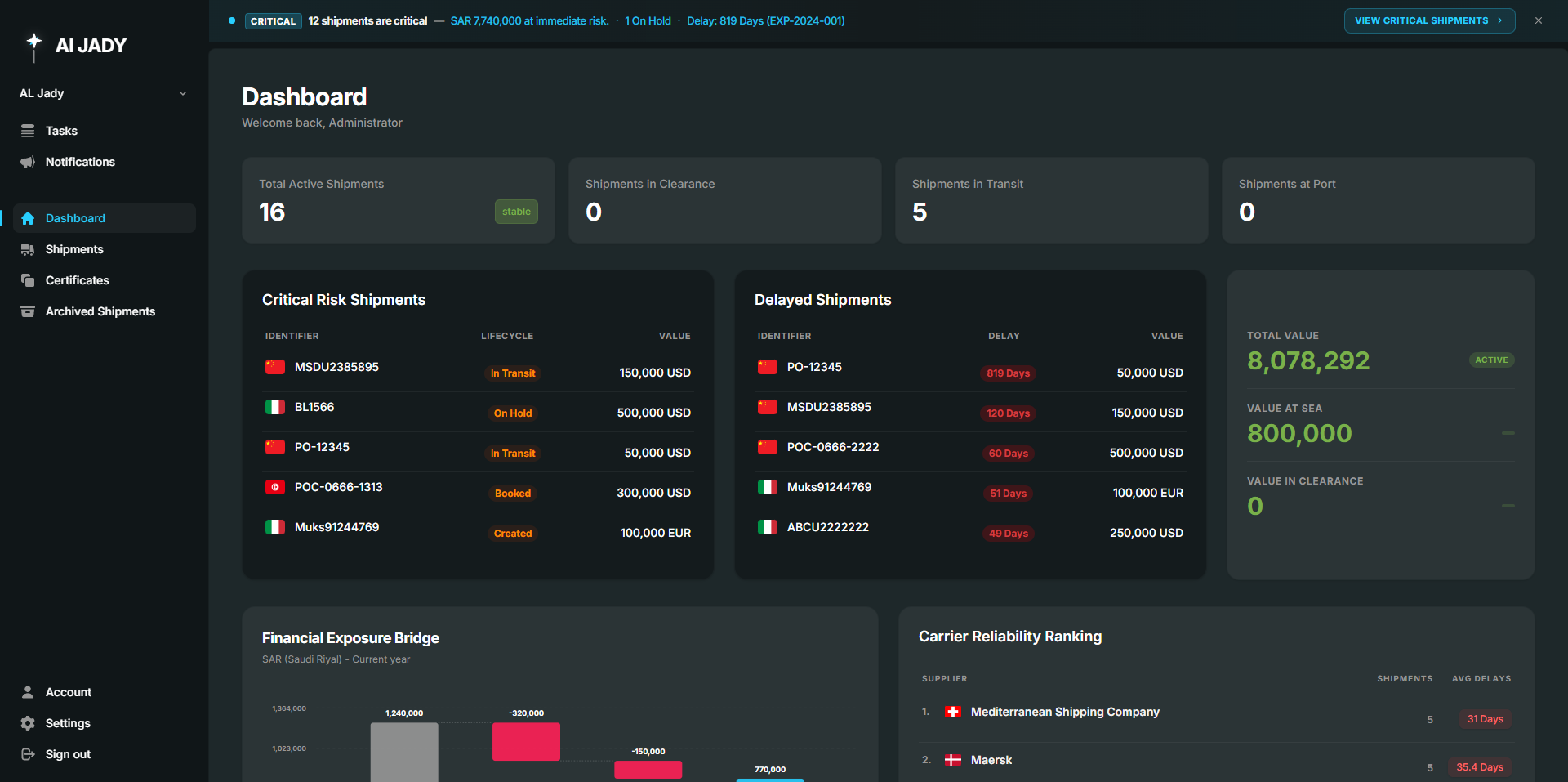
Task: Open Notifications megaphone icon
Action: [x=28, y=162]
